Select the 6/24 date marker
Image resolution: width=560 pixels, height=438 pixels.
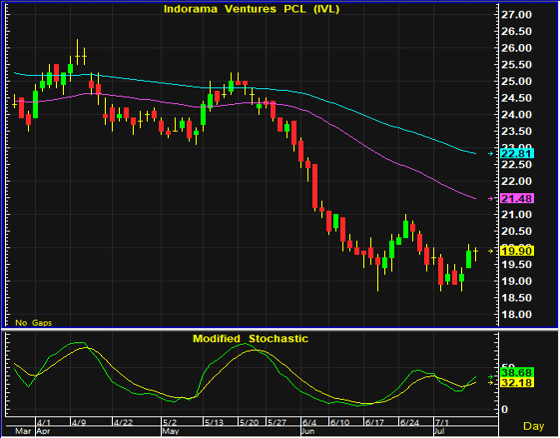click(409, 423)
